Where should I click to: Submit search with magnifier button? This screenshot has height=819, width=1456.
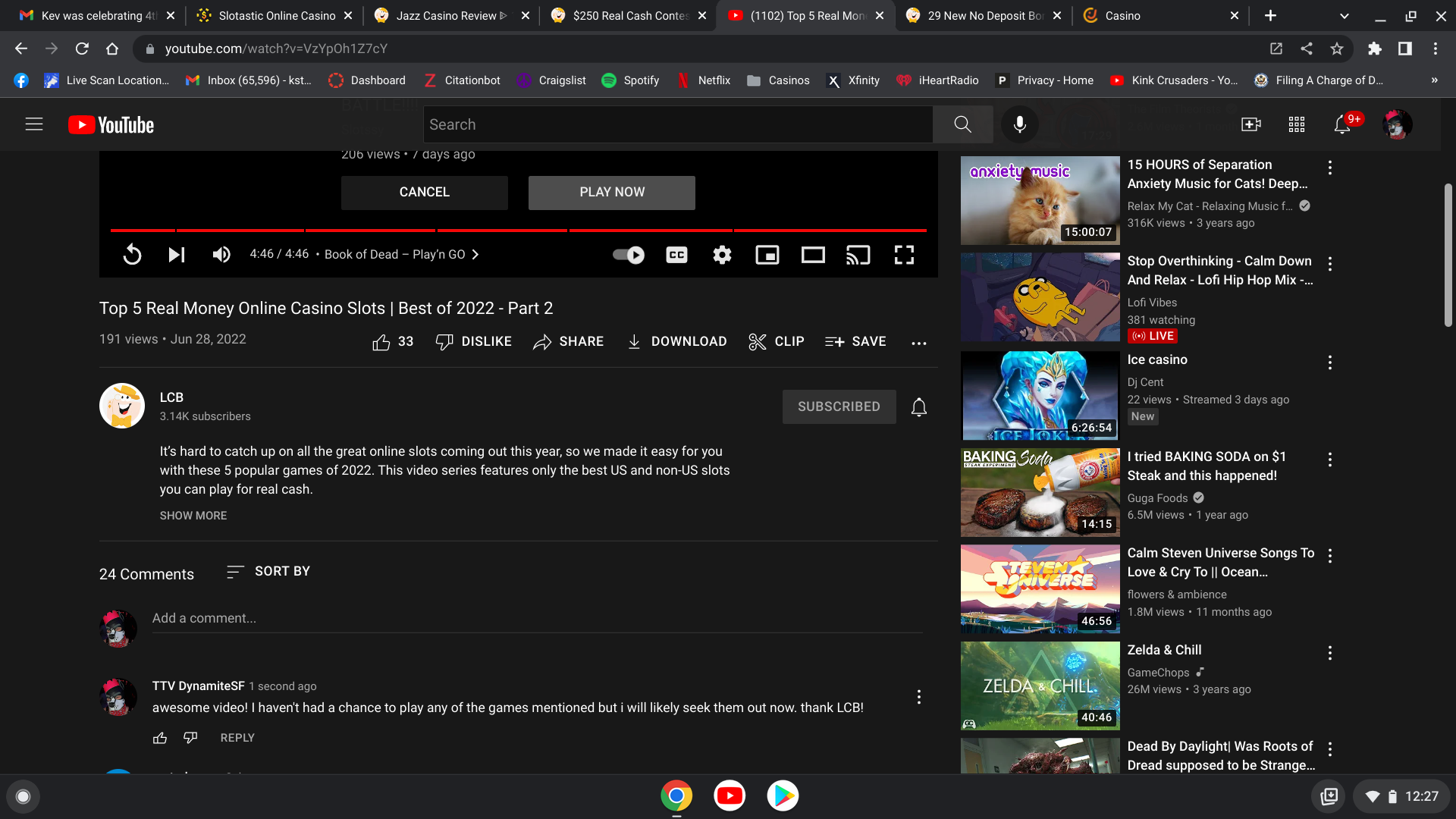[x=963, y=124]
